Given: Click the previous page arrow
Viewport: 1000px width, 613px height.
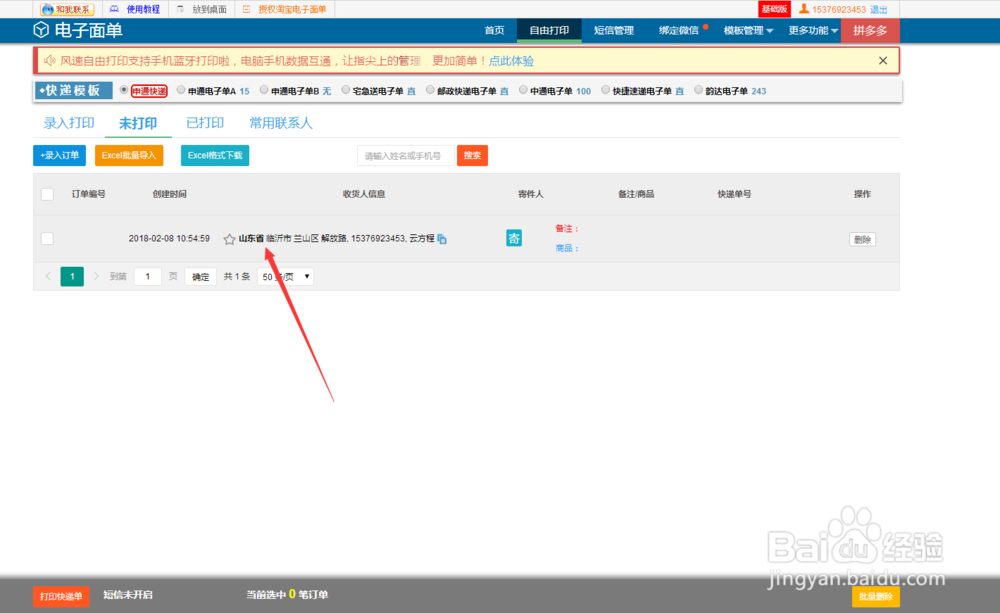Looking at the screenshot, I should click(48, 276).
